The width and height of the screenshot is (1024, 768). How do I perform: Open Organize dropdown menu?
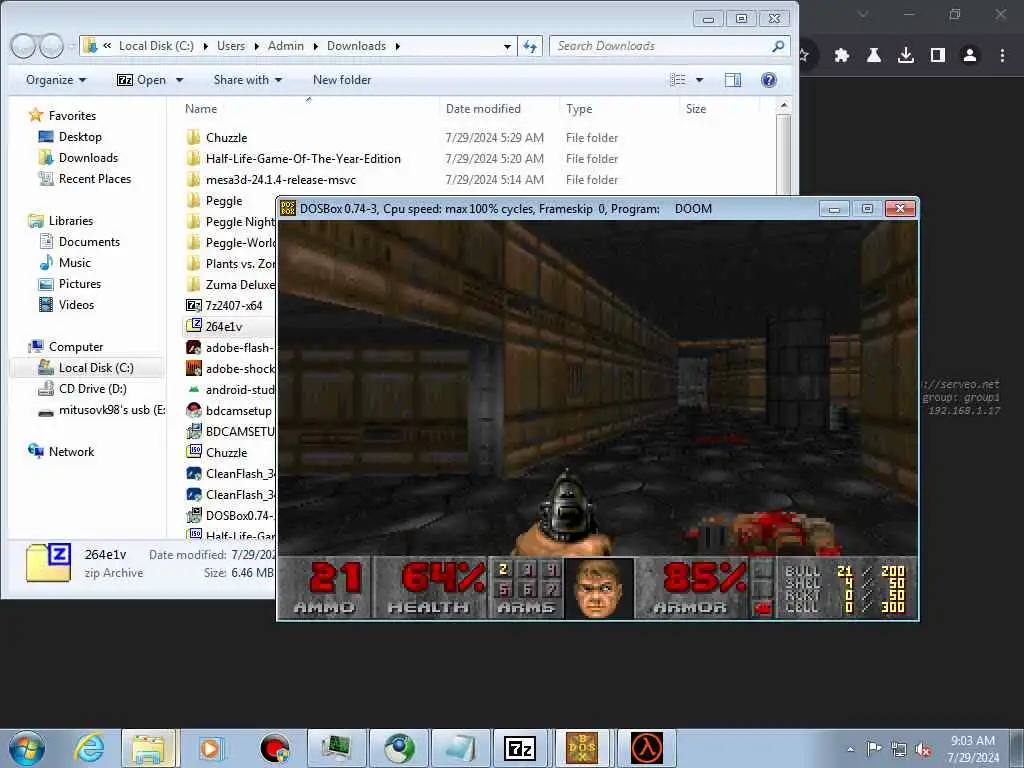pos(56,80)
